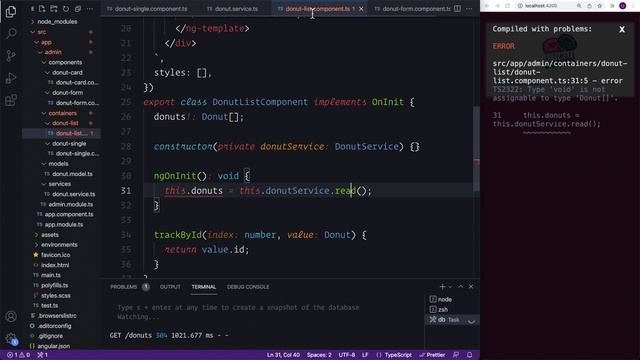The image size is (640, 360).
Task: Switch to the Output panel tab
Action: [x=170, y=287]
